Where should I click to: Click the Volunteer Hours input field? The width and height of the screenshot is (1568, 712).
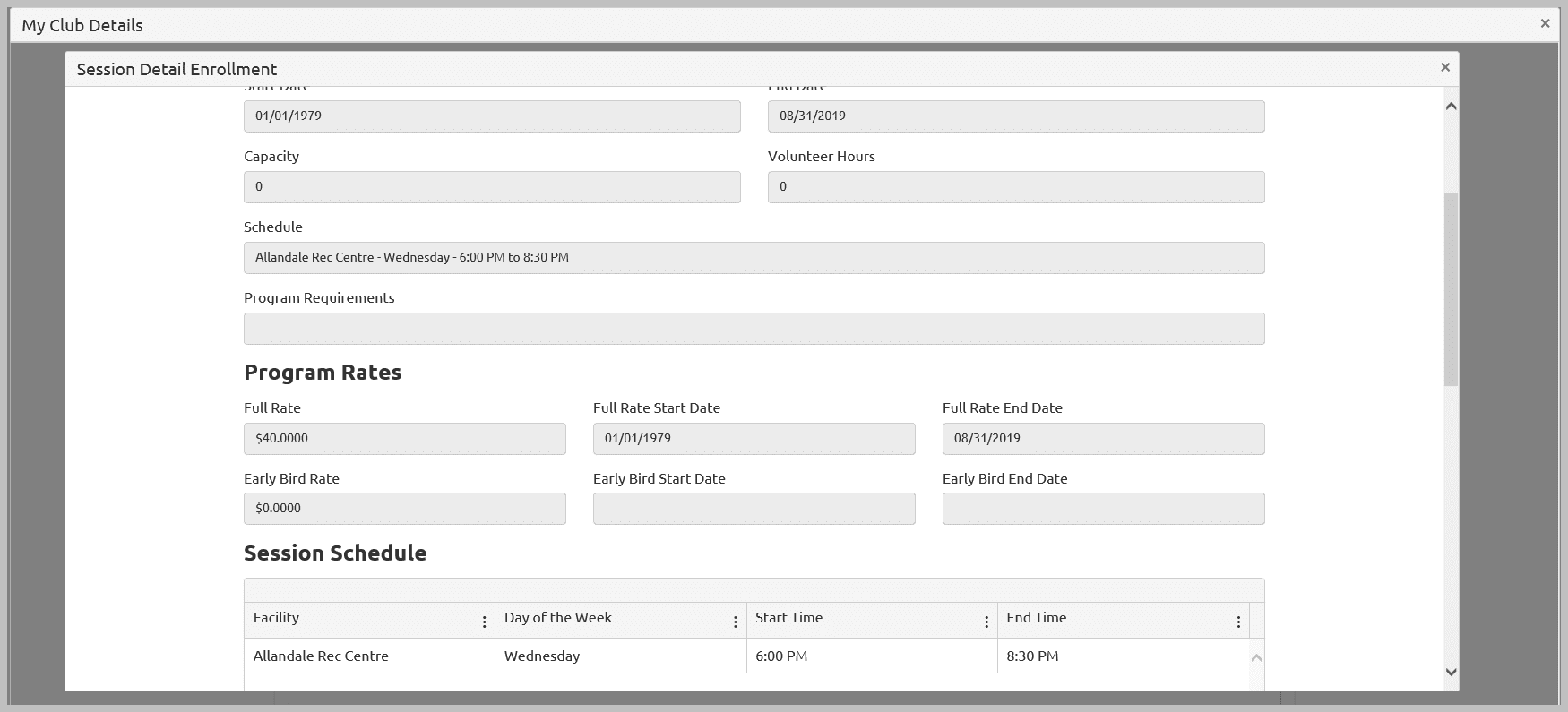(1016, 187)
